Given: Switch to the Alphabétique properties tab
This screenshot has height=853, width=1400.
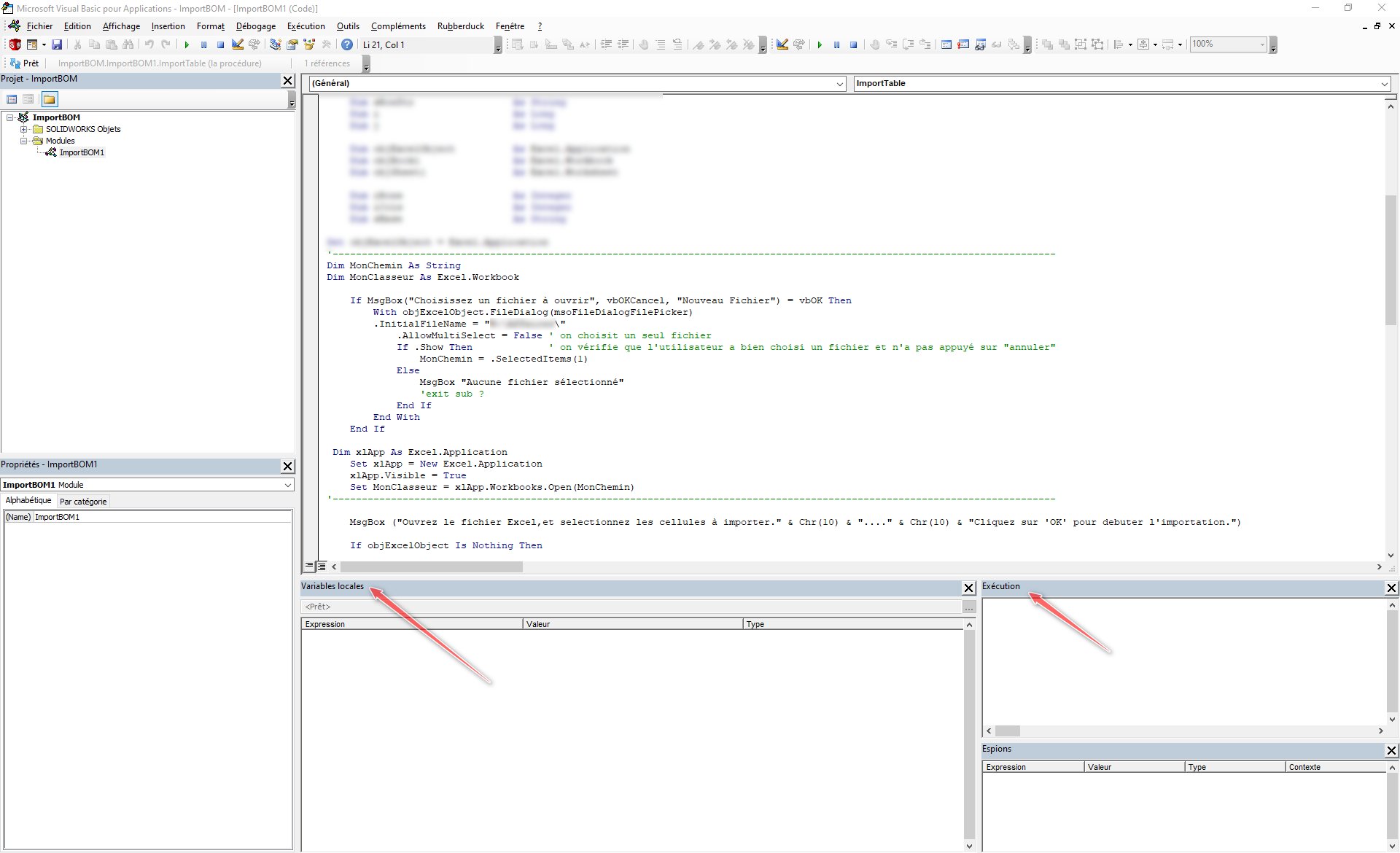Looking at the screenshot, I should click(28, 500).
